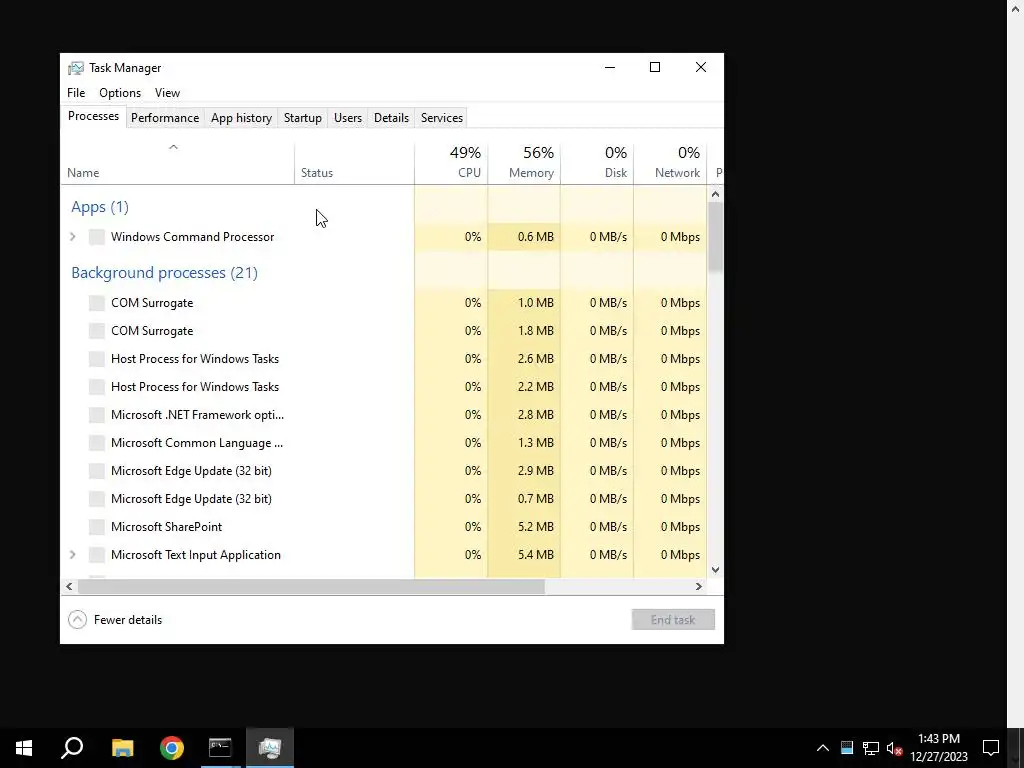The width and height of the screenshot is (1024, 768).
Task: Launch Google Chrome from the taskbar
Action: 172,748
